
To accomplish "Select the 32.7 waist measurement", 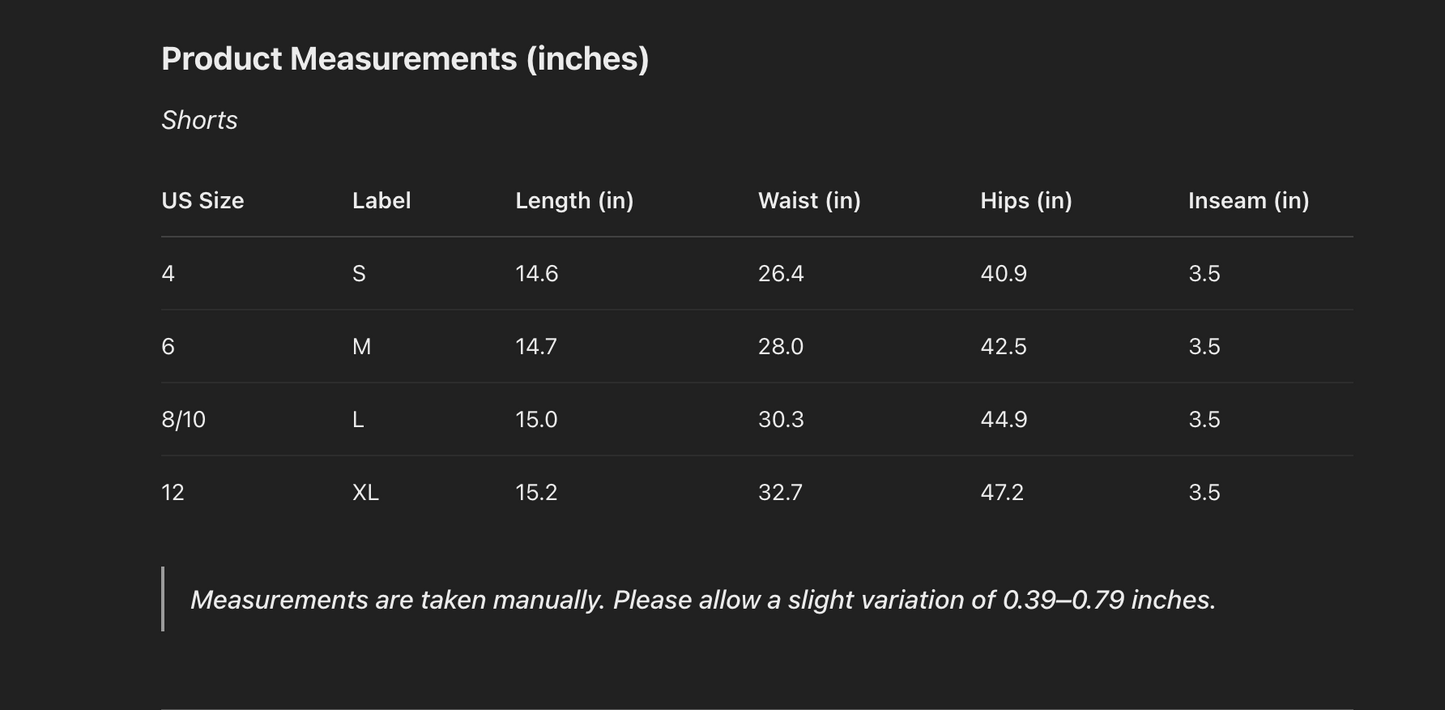I will tap(780, 492).
